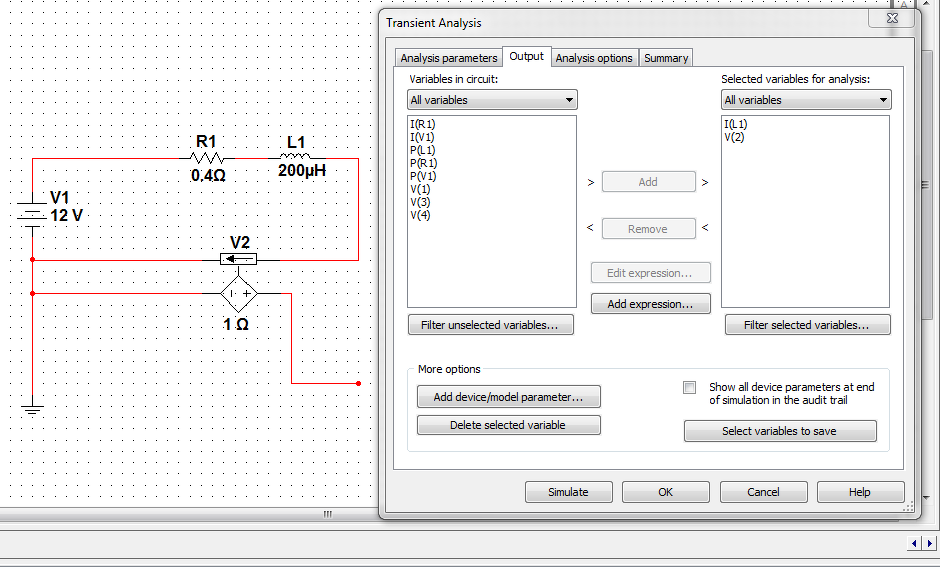Click the Simulate button
This screenshot has width=940, height=583.
[x=568, y=492]
